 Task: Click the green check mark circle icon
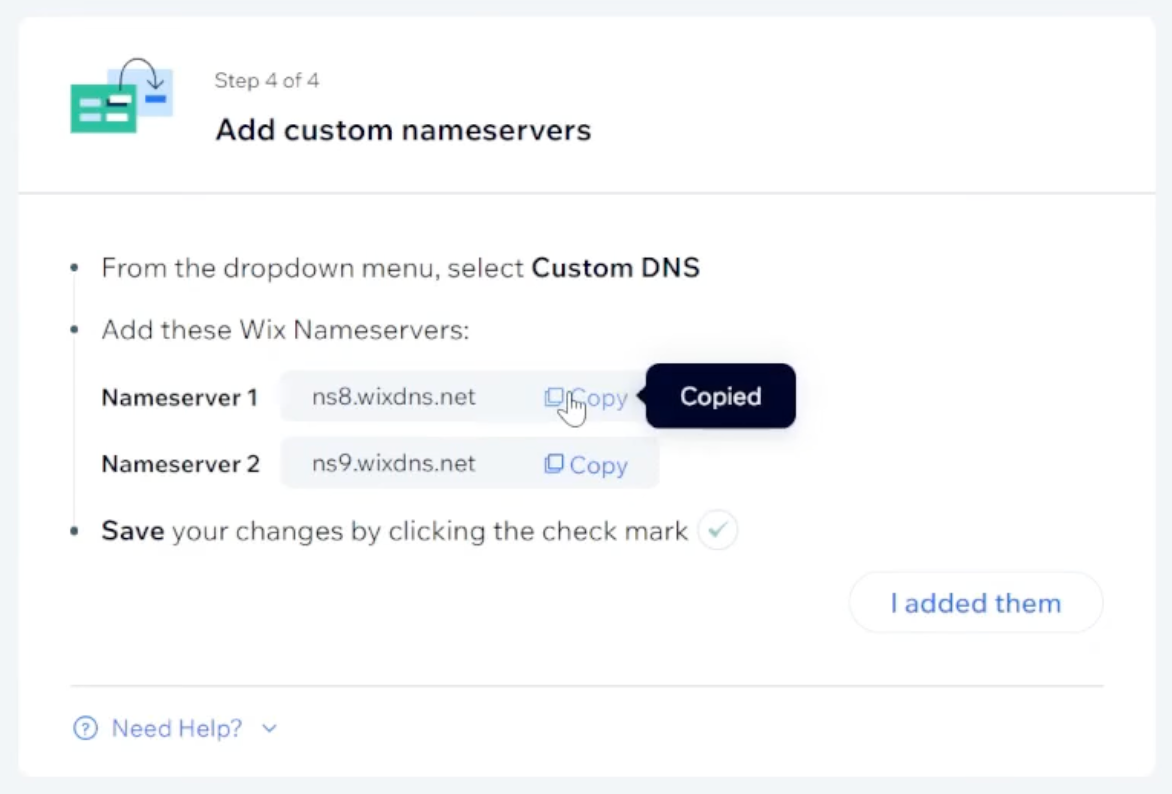718,530
